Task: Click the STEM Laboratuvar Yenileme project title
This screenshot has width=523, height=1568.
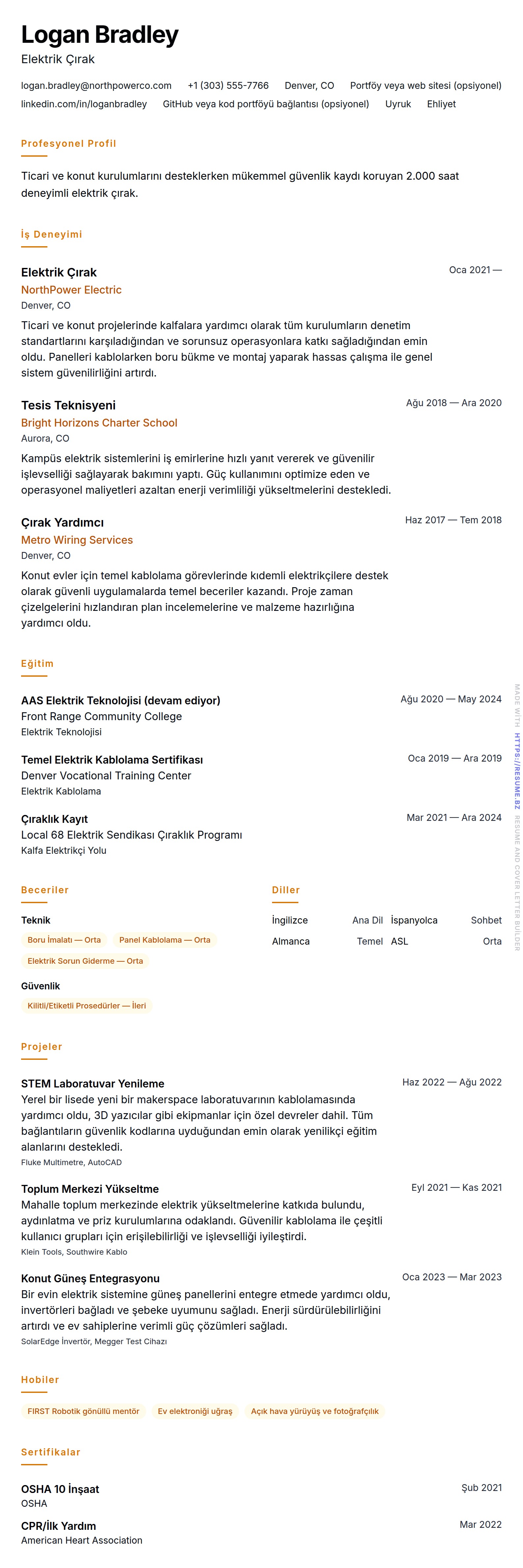Action: click(93, 1084)
